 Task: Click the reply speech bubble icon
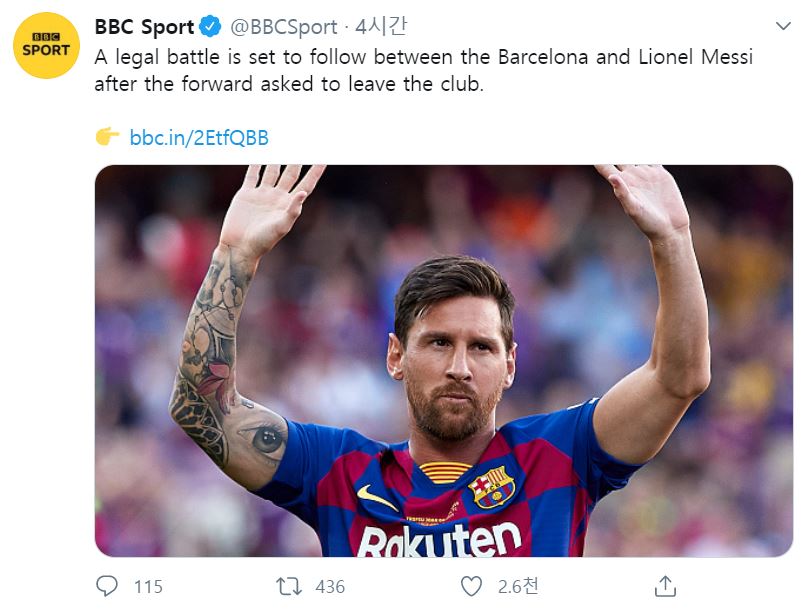(x=107, y=586)
